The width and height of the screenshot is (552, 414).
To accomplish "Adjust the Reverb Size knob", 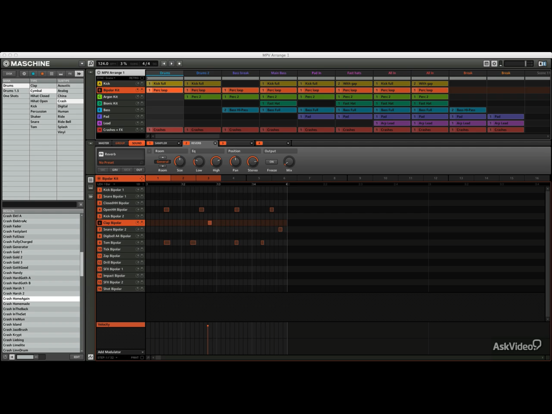I will (180, 162).
